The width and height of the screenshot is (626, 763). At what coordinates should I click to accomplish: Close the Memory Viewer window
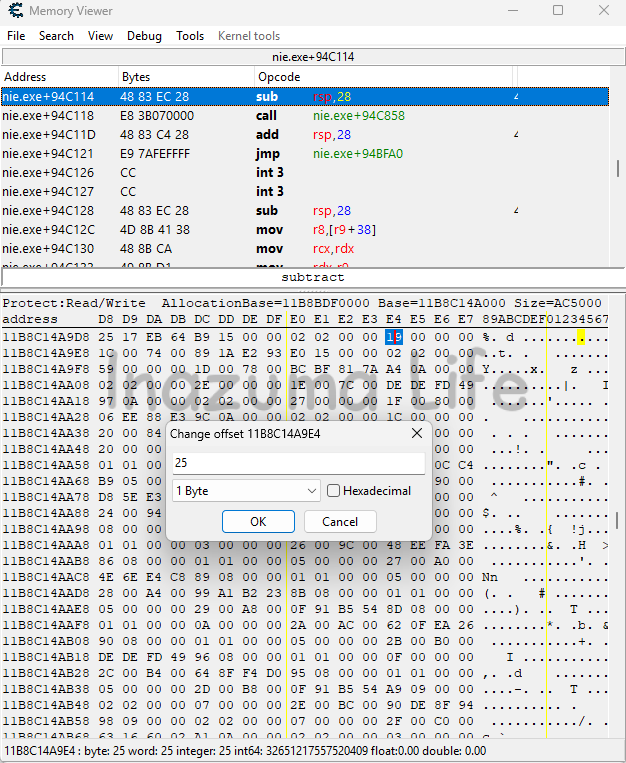tap(604, 10)
